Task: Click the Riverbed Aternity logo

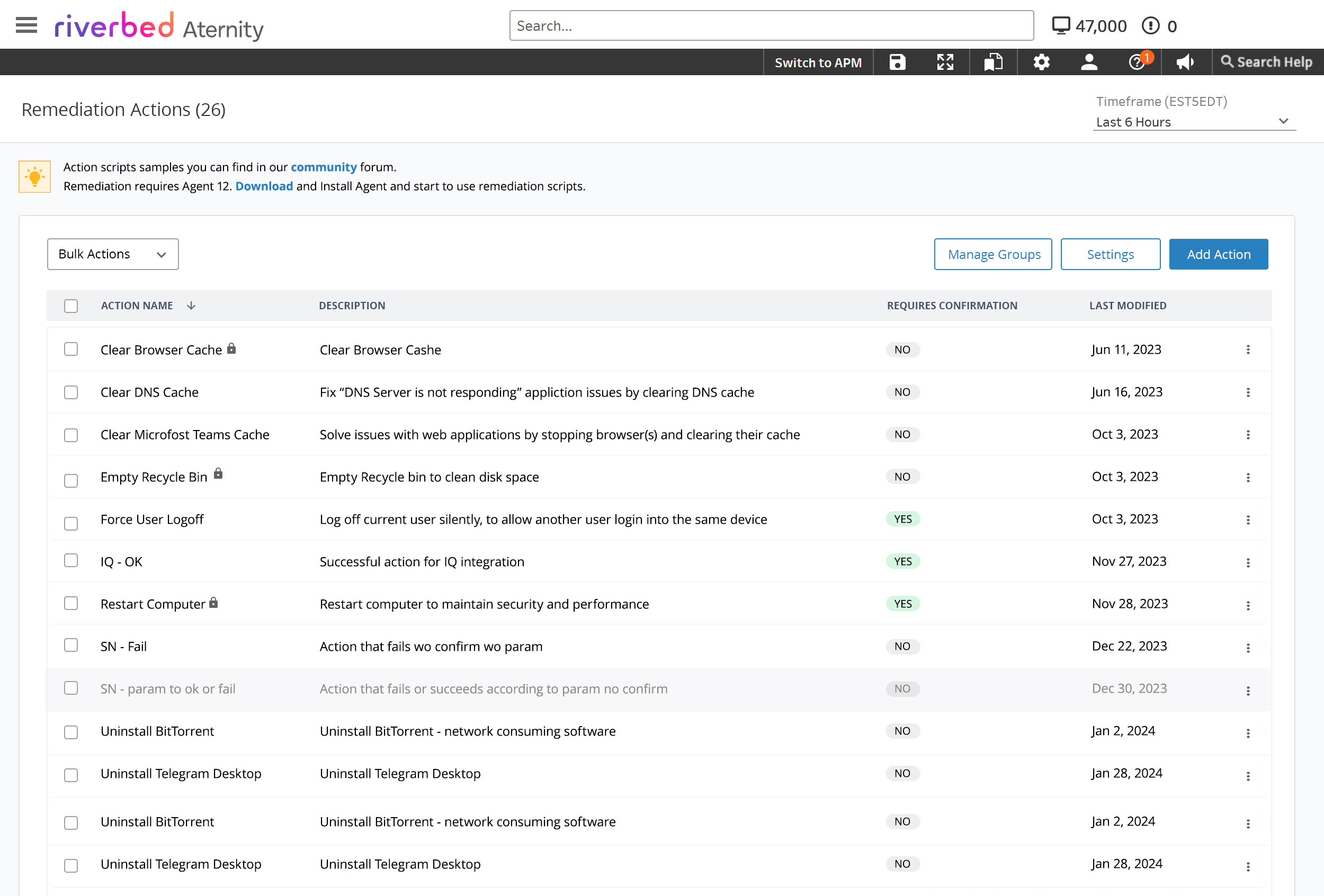Action: (x=159, y=26)
